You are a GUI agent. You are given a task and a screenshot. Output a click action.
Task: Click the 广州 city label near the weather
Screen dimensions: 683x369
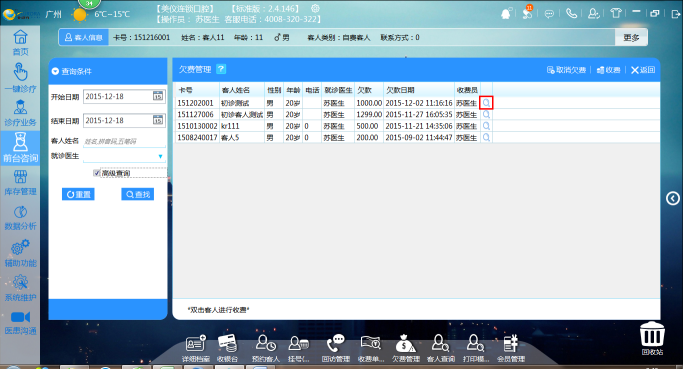pyautogui.click(x=53, y=14)
